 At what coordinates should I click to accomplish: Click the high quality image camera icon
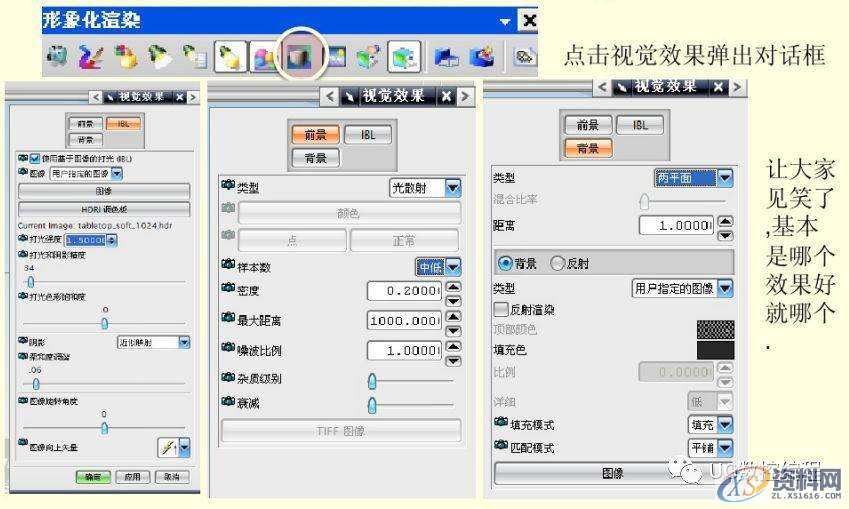point(57,56)
